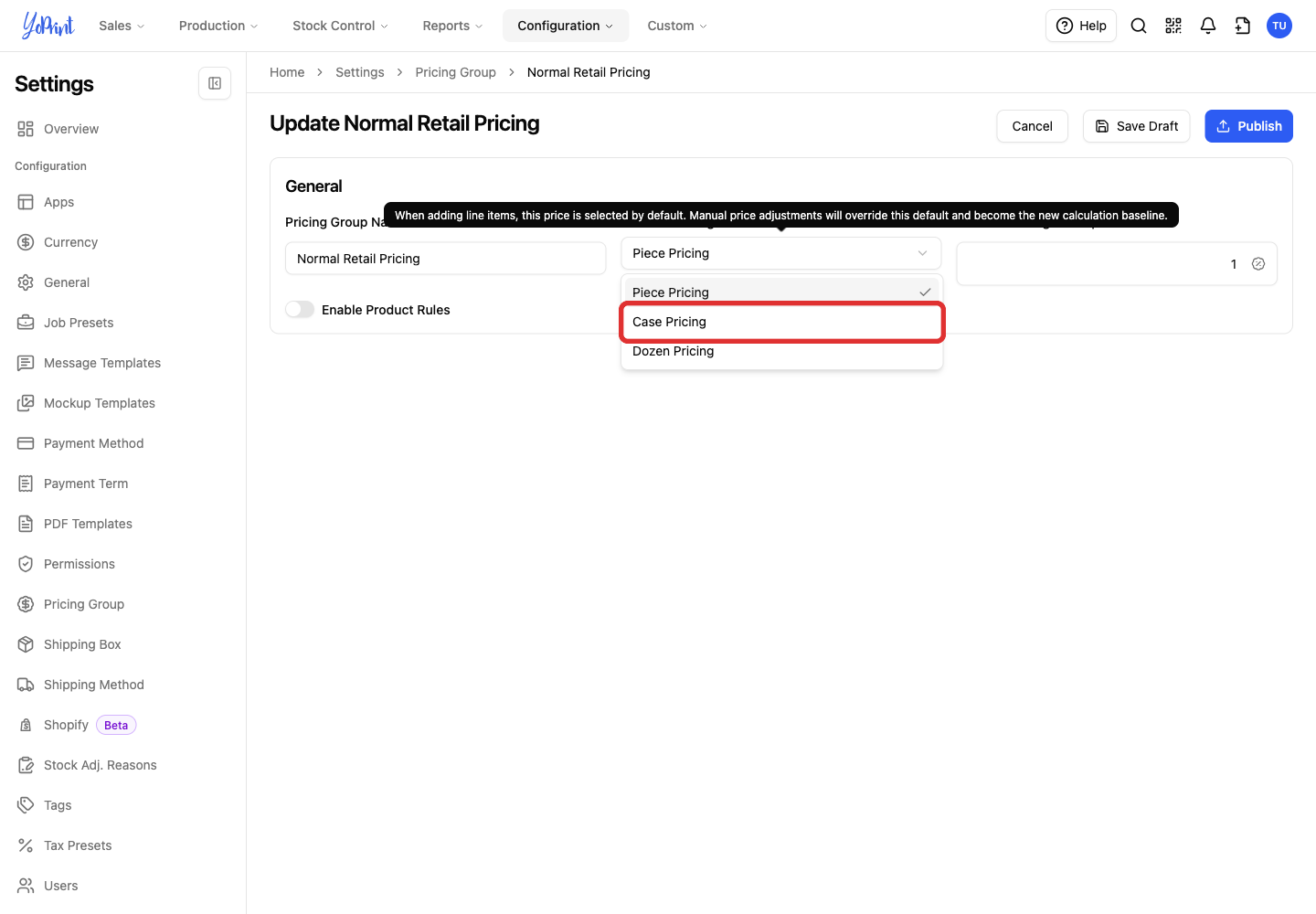Click the Cancel button
Screen dimensions: 1316x914
1033,126
